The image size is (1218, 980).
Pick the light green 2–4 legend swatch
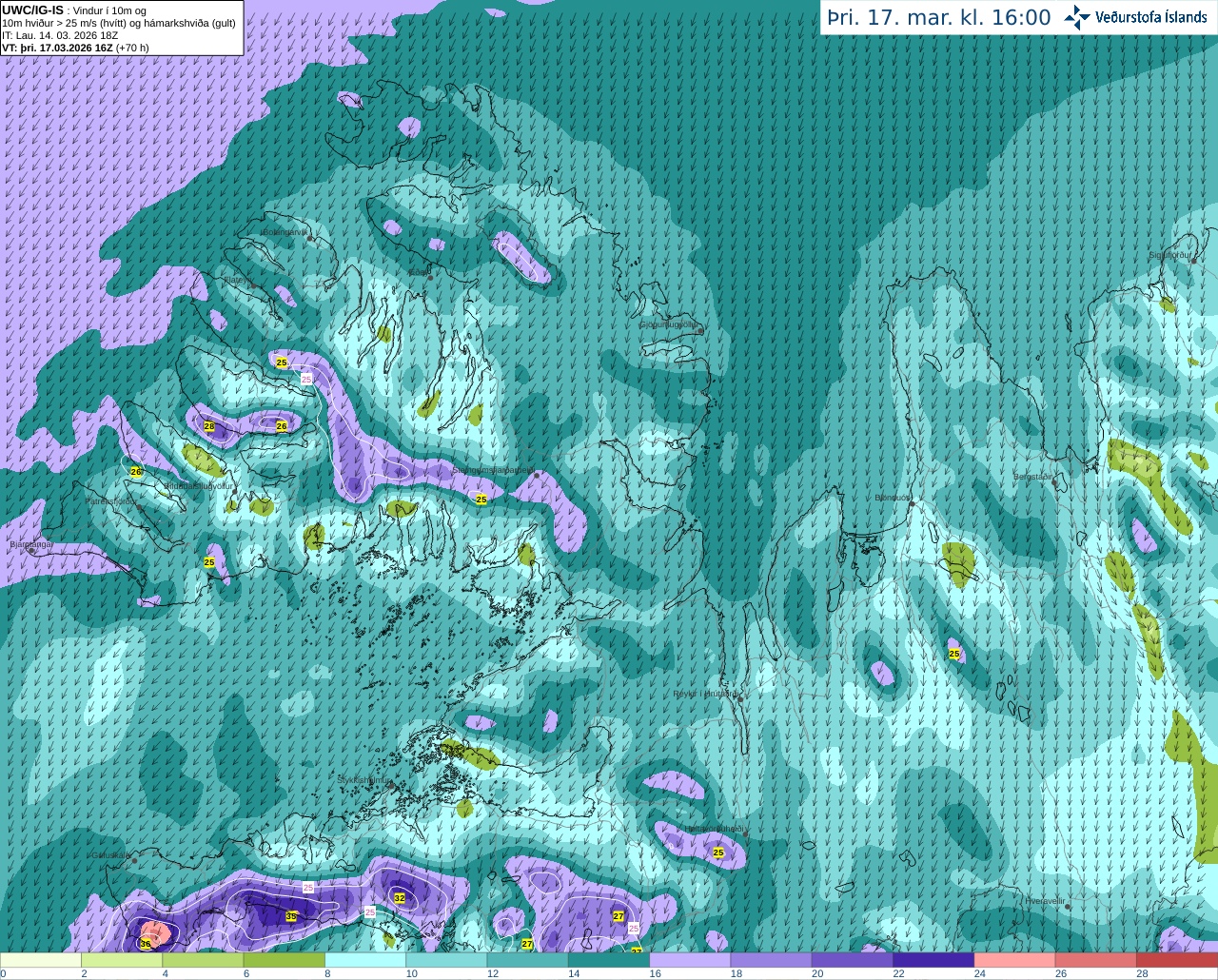pyautogui.click(x=122, y=960)
